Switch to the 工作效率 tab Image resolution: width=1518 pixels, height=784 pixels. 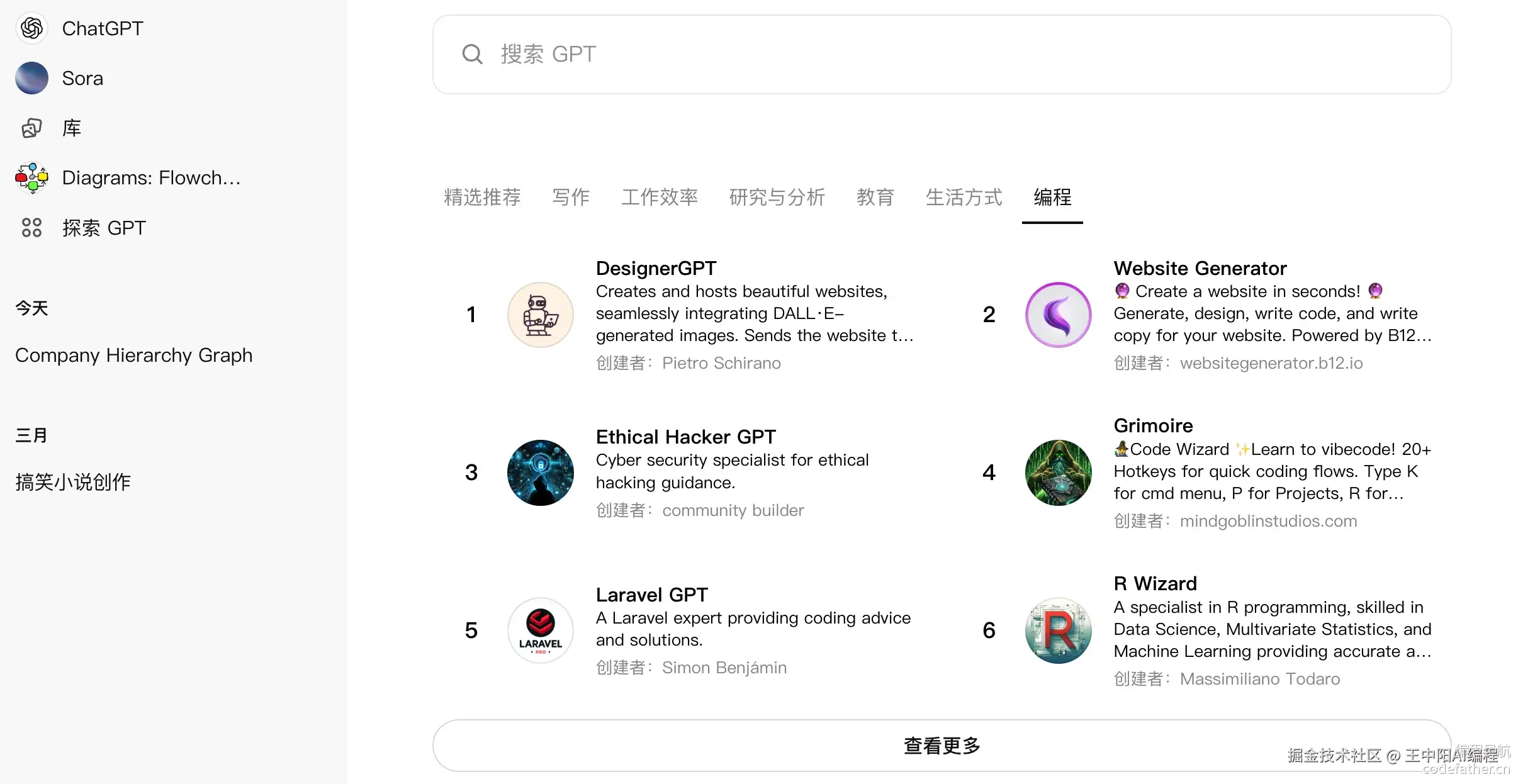click(660, 198)
